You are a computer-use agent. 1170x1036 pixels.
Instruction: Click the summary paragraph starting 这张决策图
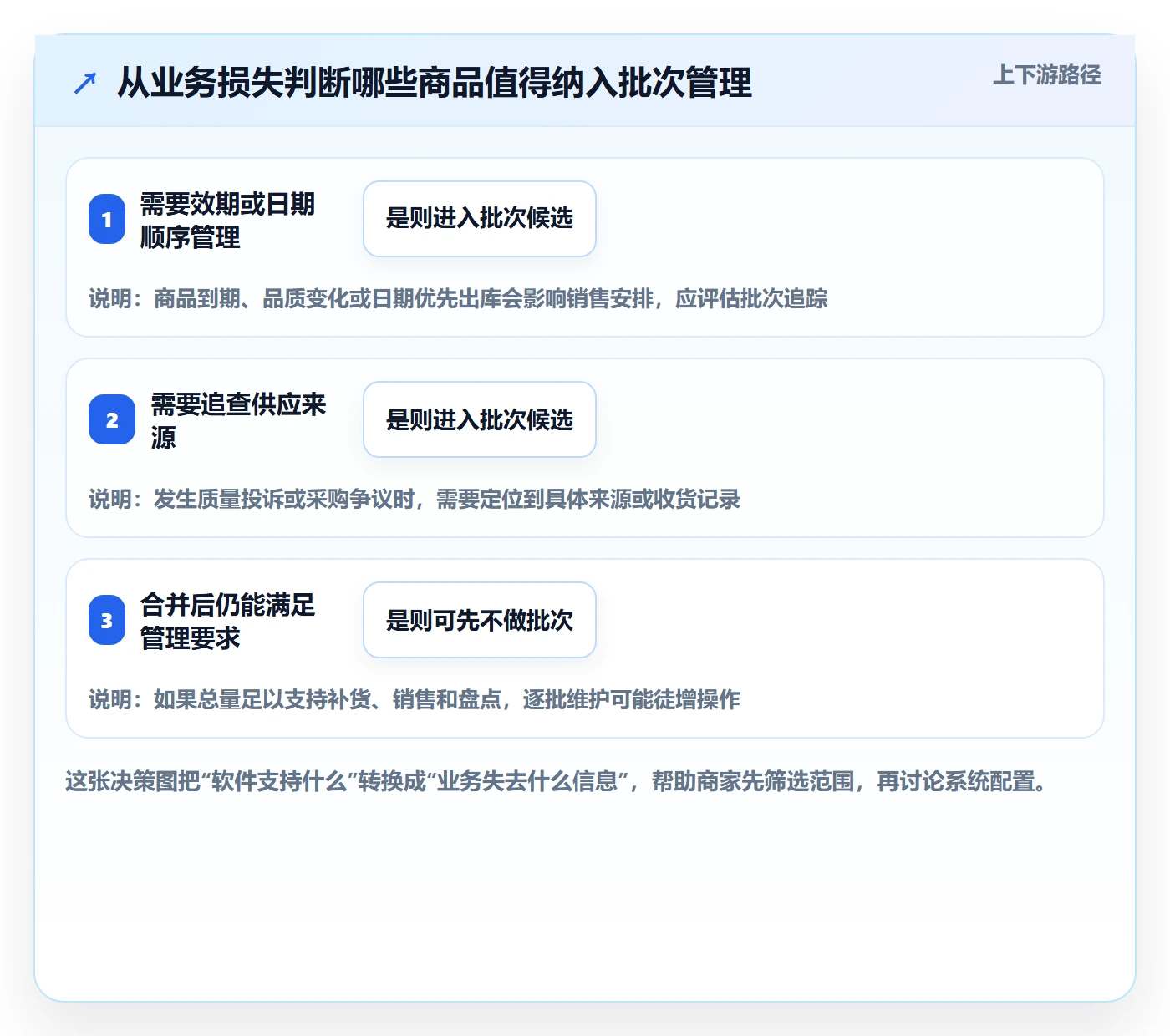click(557, 782)
